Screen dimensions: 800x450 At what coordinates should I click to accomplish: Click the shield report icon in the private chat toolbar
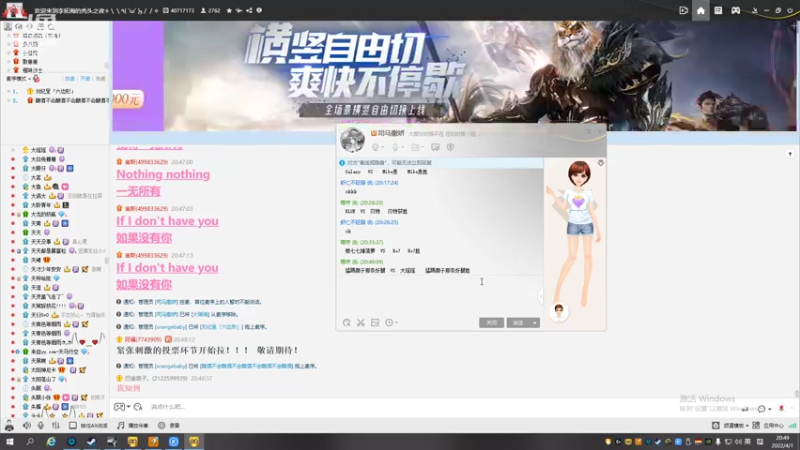pyautogui.click(x=451, y=147)
